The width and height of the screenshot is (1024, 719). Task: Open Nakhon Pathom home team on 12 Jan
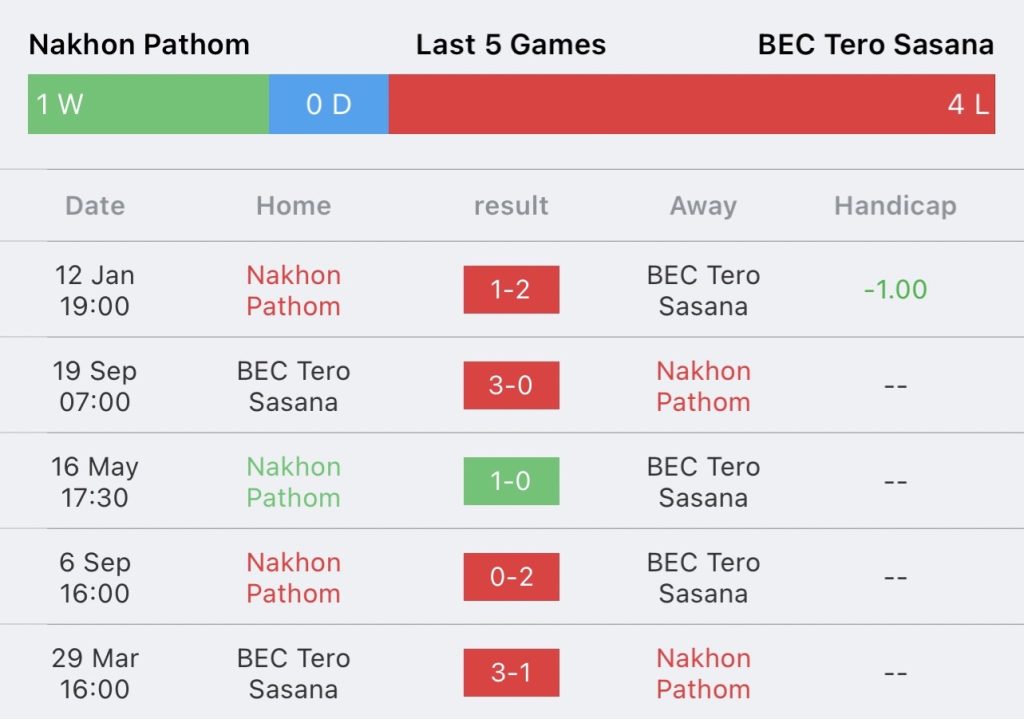click(293, 291)
